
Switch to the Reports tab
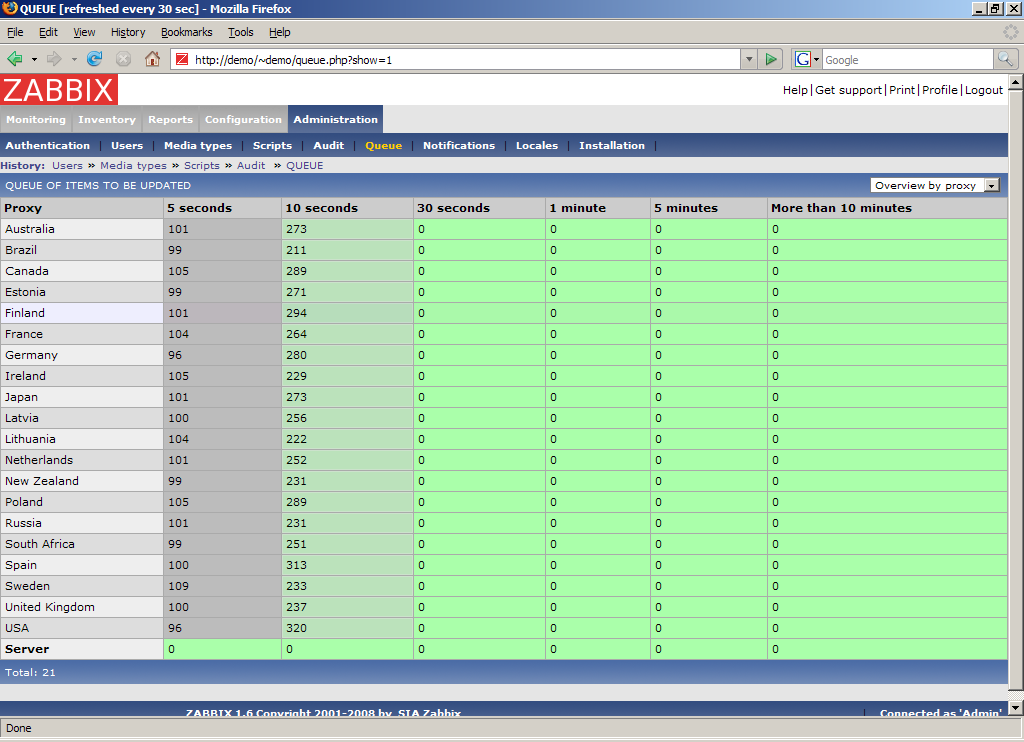pos(170,120)
